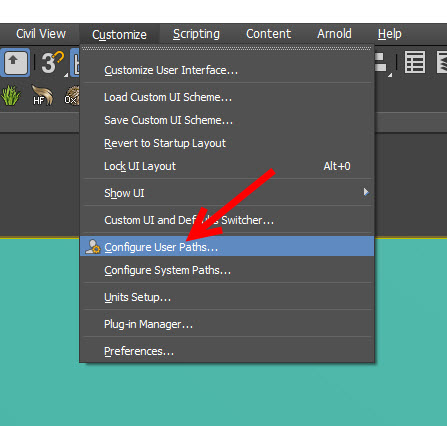
Task: Expand the Show UI submenu
Action: click(227, 193)
